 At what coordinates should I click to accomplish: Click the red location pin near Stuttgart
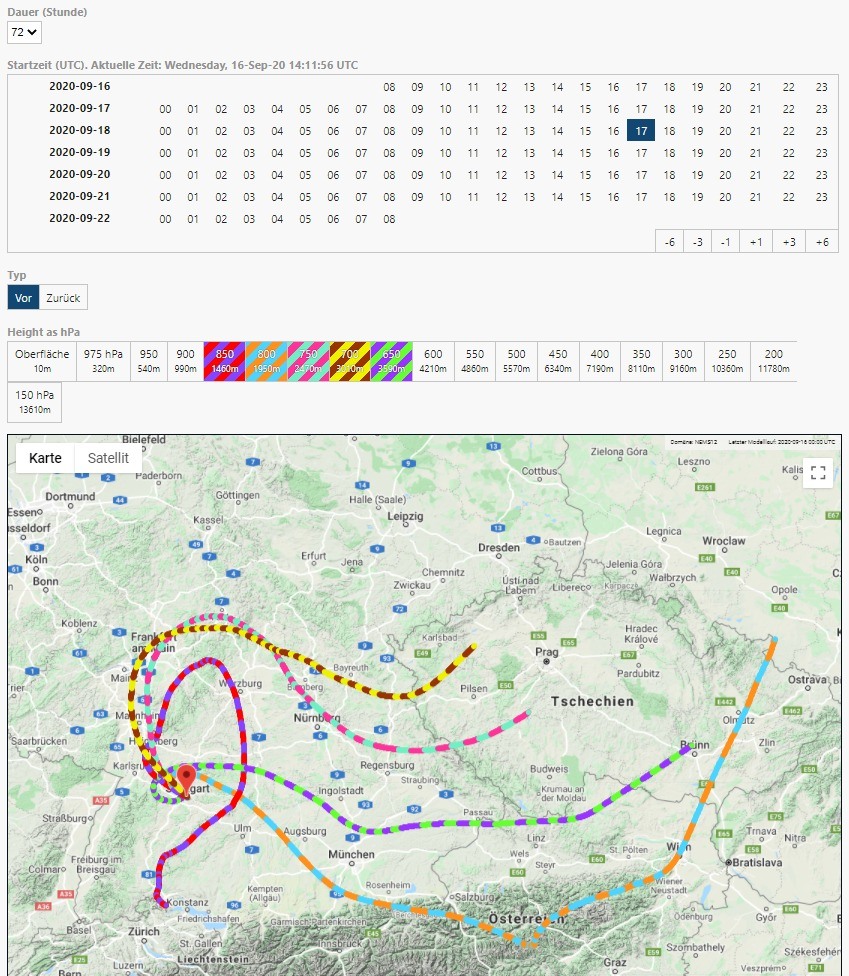(x=187, y=779)
